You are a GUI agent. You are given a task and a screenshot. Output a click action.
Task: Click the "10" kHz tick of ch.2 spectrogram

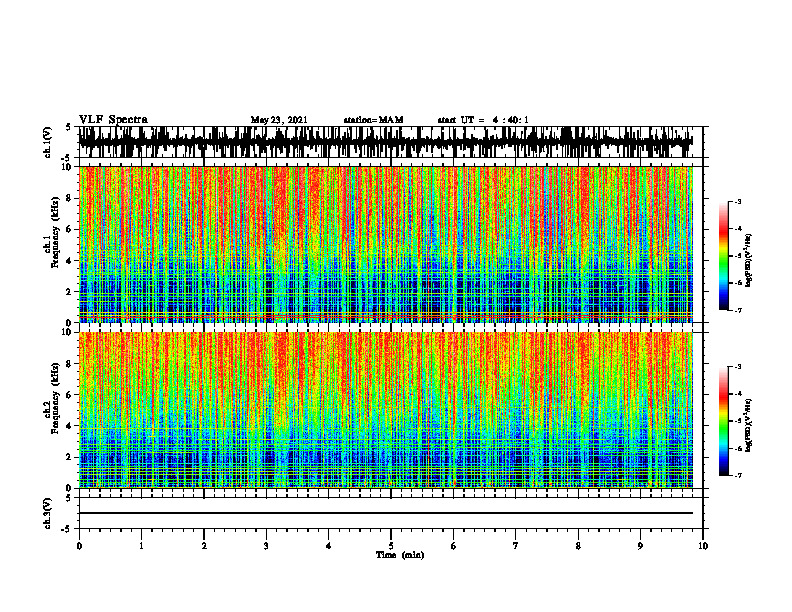click(68, 332)
